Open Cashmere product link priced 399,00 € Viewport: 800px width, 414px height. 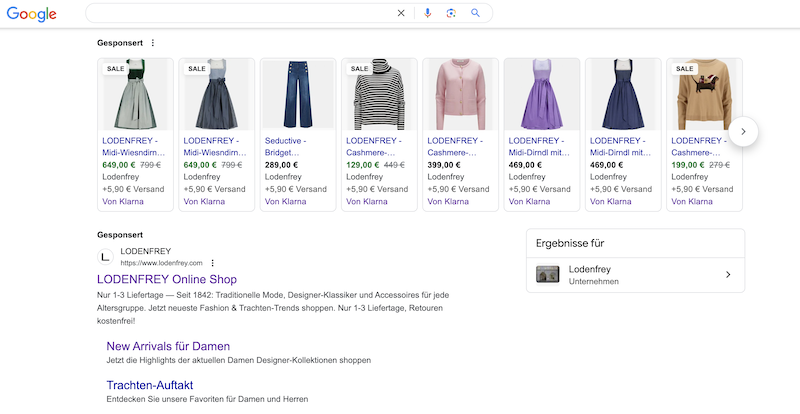point(455,147)
